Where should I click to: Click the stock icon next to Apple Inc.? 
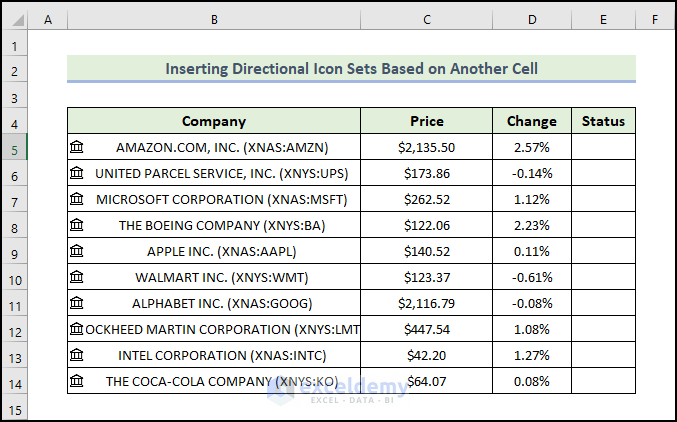click(77, 251)
